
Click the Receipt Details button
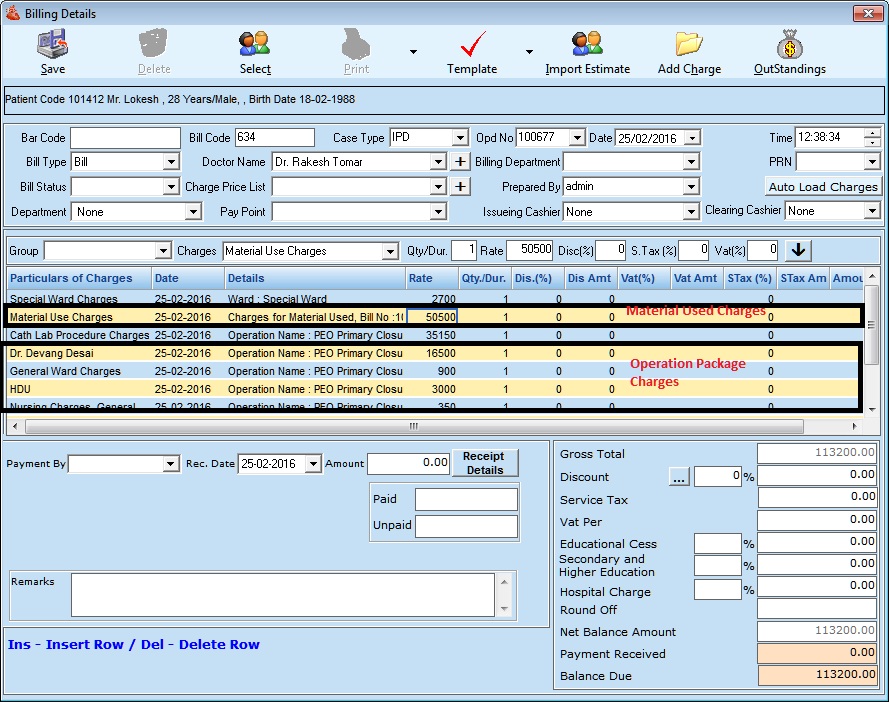(x=485, y=463)
